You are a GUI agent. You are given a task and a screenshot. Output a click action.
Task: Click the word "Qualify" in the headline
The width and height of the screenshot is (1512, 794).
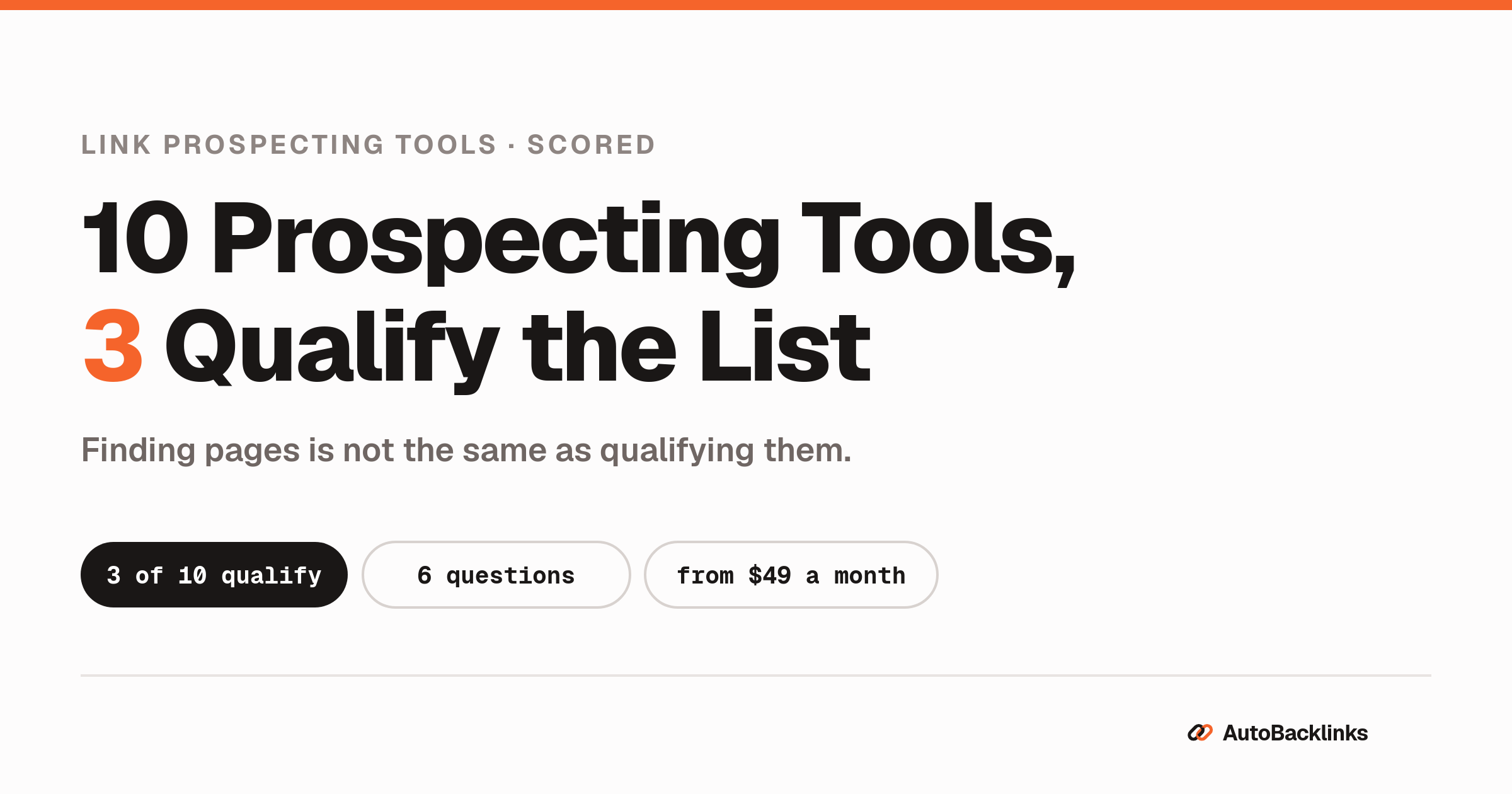[332, 350]
